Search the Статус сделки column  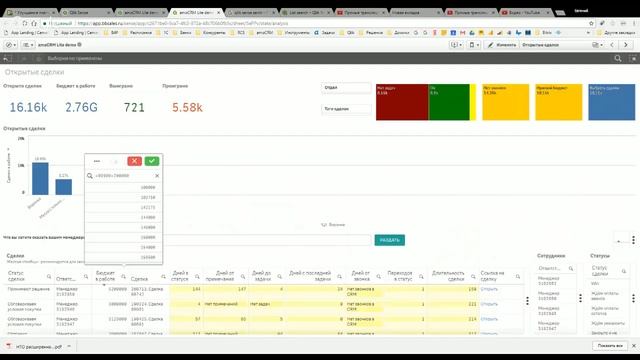tap(49, 277)
